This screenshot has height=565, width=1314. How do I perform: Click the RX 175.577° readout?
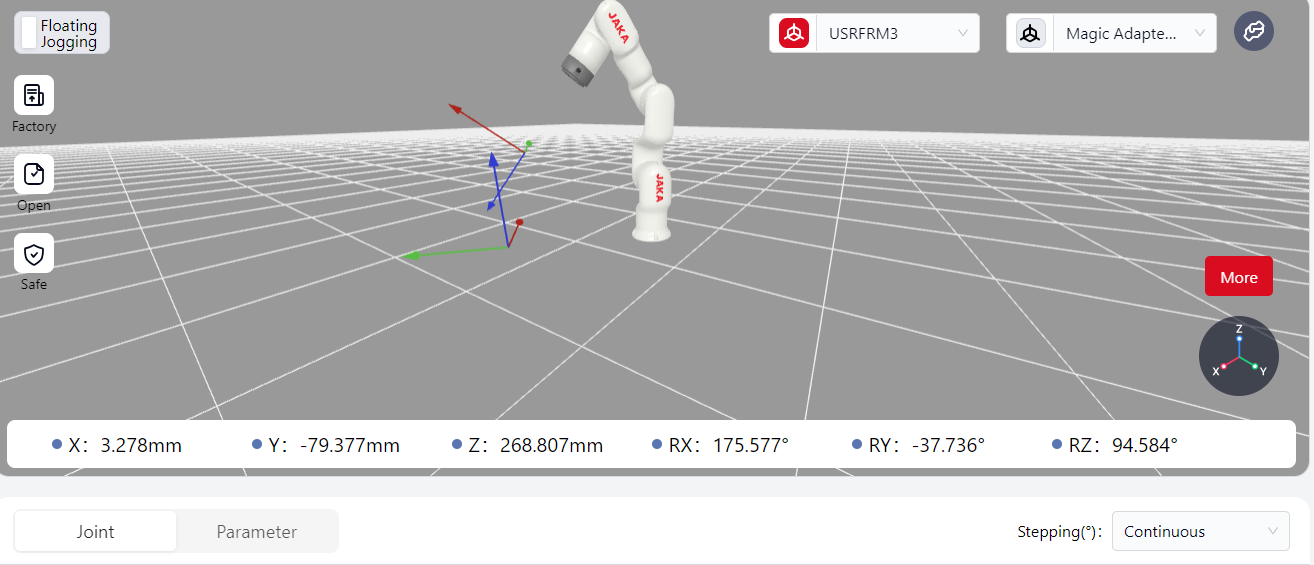(x=729, y=445)
